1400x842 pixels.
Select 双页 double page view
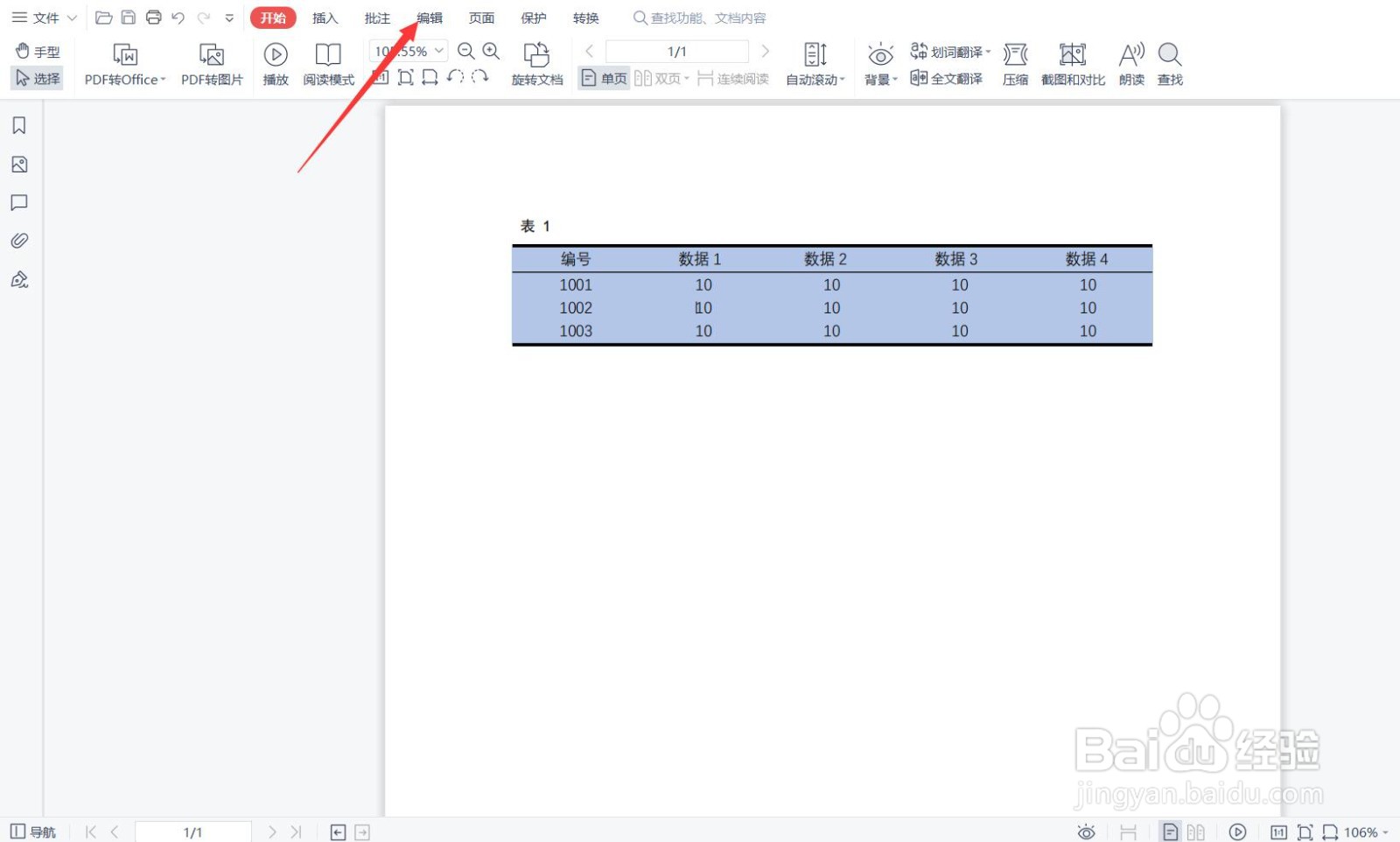pos(661,79)
